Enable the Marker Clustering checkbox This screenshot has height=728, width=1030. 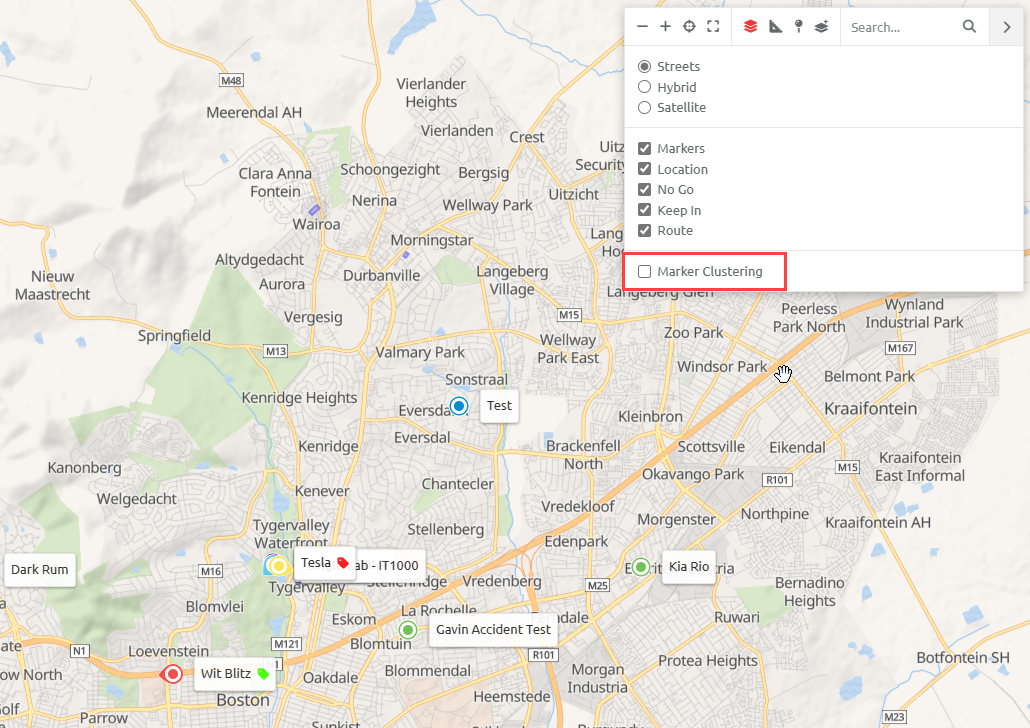[644, 270]
